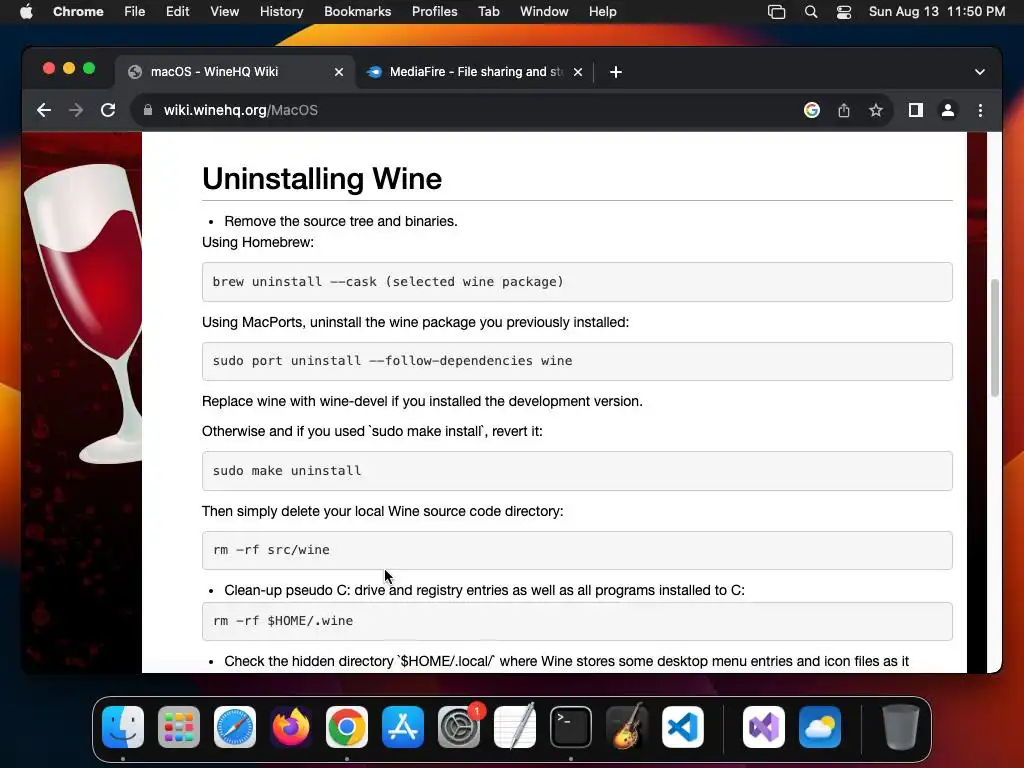Open System Settings from the Dock
This screenshot has width=1024, height=768.
tap(459, 727)
